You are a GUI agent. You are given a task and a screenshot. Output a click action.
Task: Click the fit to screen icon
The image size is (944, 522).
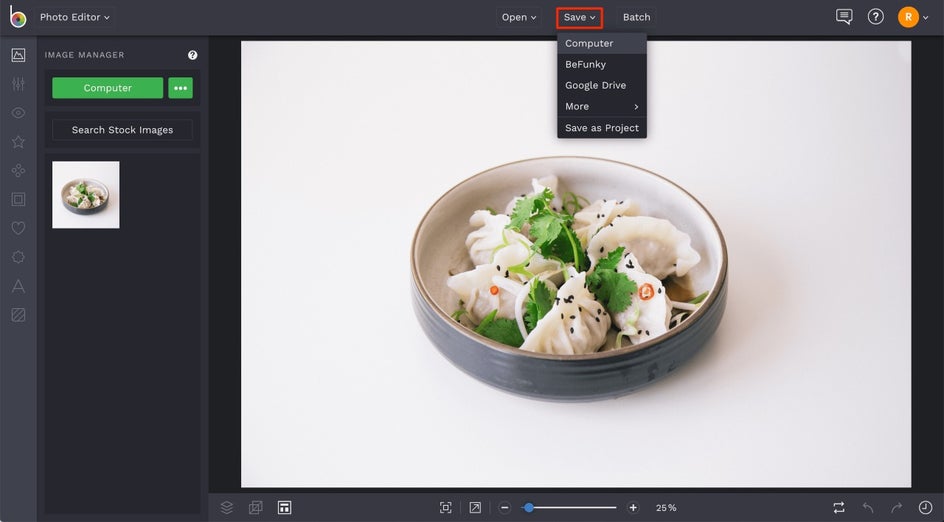[446, 508]
